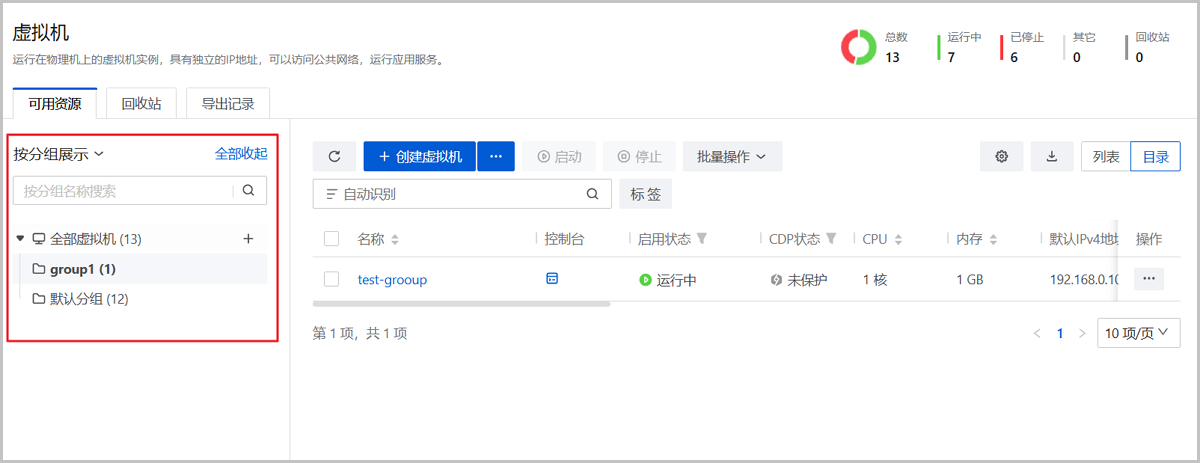Add a new group with plus icon
This screenshot has height=463, width=1200.
[x=249, y=239]
